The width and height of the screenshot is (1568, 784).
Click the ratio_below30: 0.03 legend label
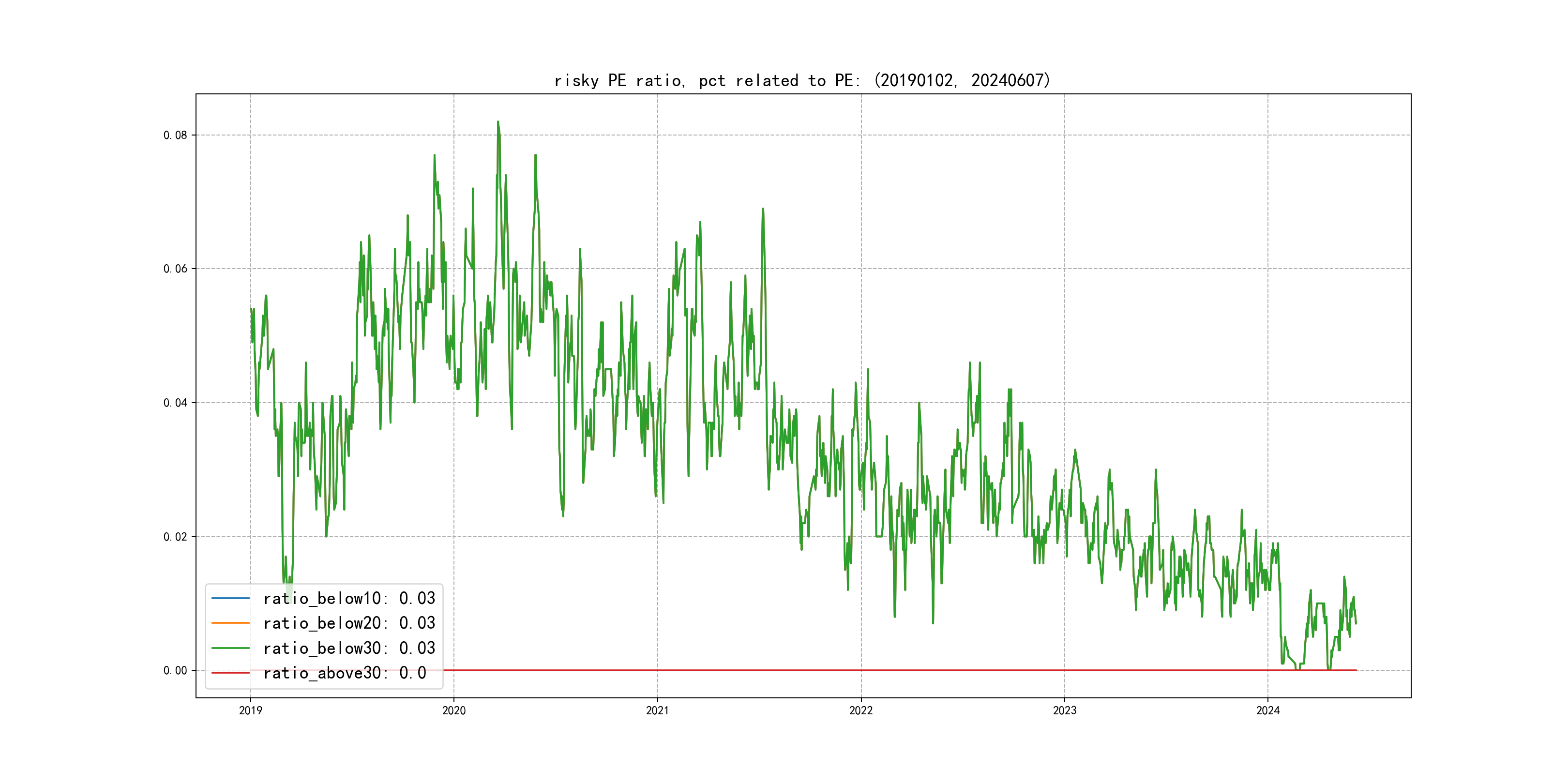[x=349, y=648]
